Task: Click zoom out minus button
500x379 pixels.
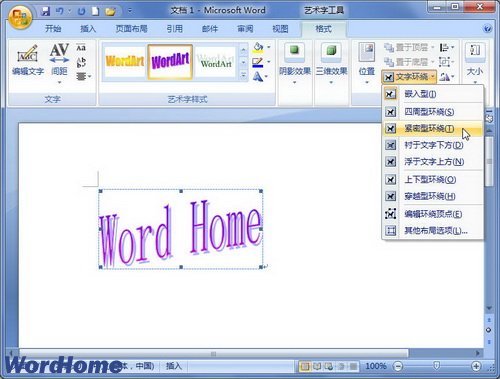Action: (x=398, y=367)
